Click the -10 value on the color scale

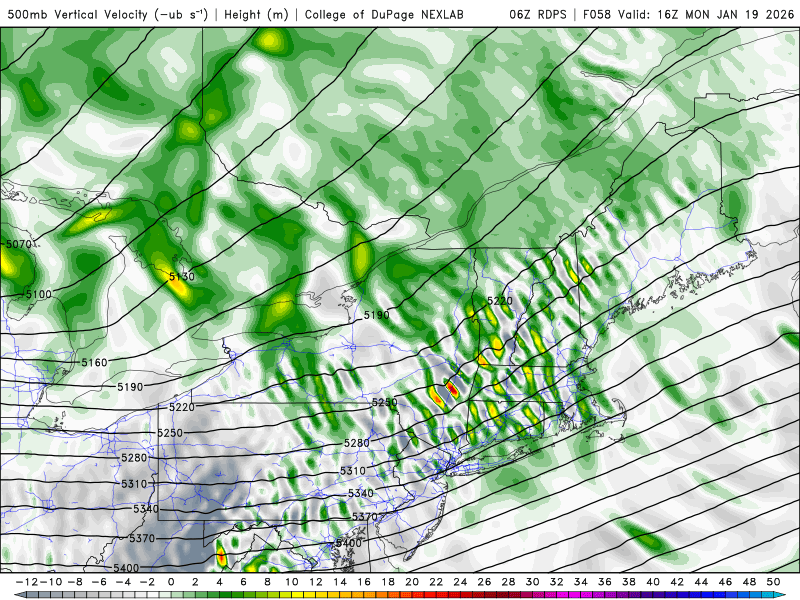(51, 582)
